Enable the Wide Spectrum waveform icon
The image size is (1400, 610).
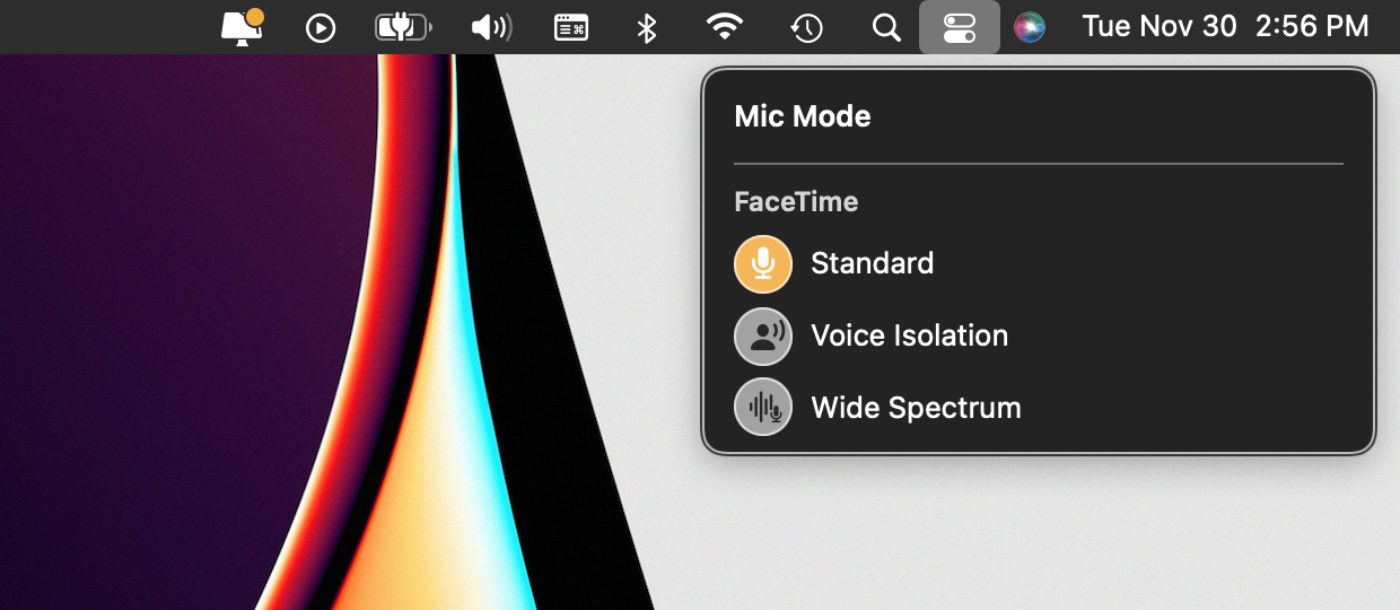pyautogui.click(x=763, y=407)
